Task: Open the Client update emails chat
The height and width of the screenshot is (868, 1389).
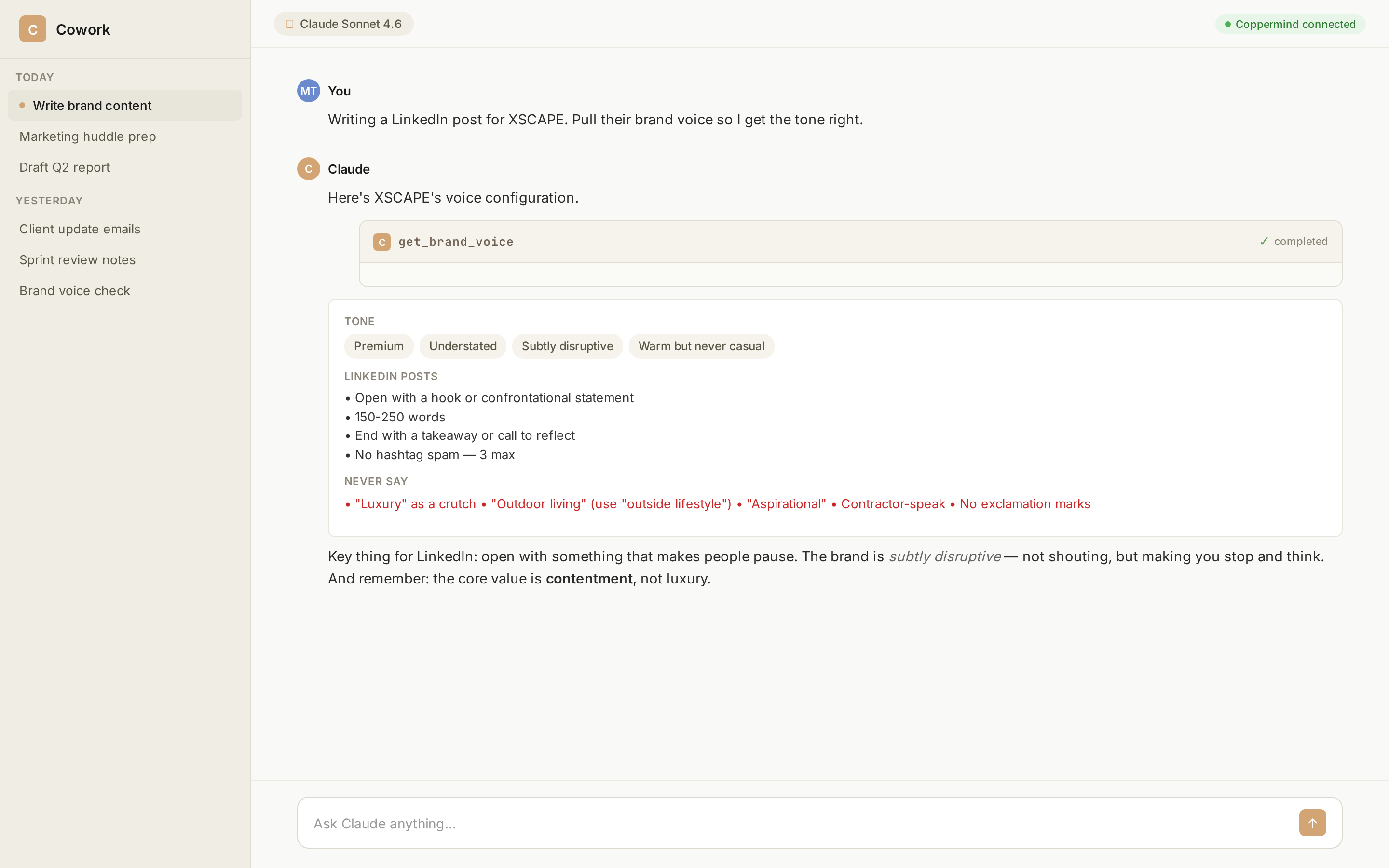Action: click(x=124, y=229)
